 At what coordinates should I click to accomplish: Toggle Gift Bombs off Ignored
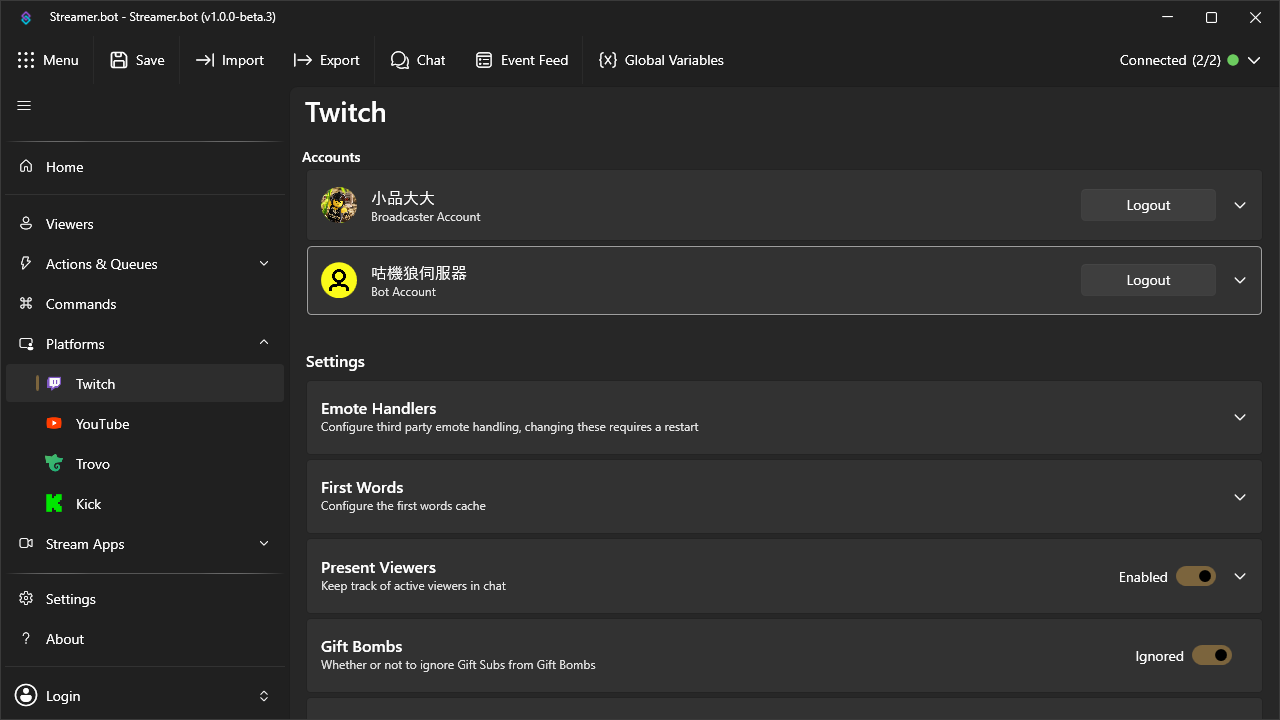[x=1211, y=655]
